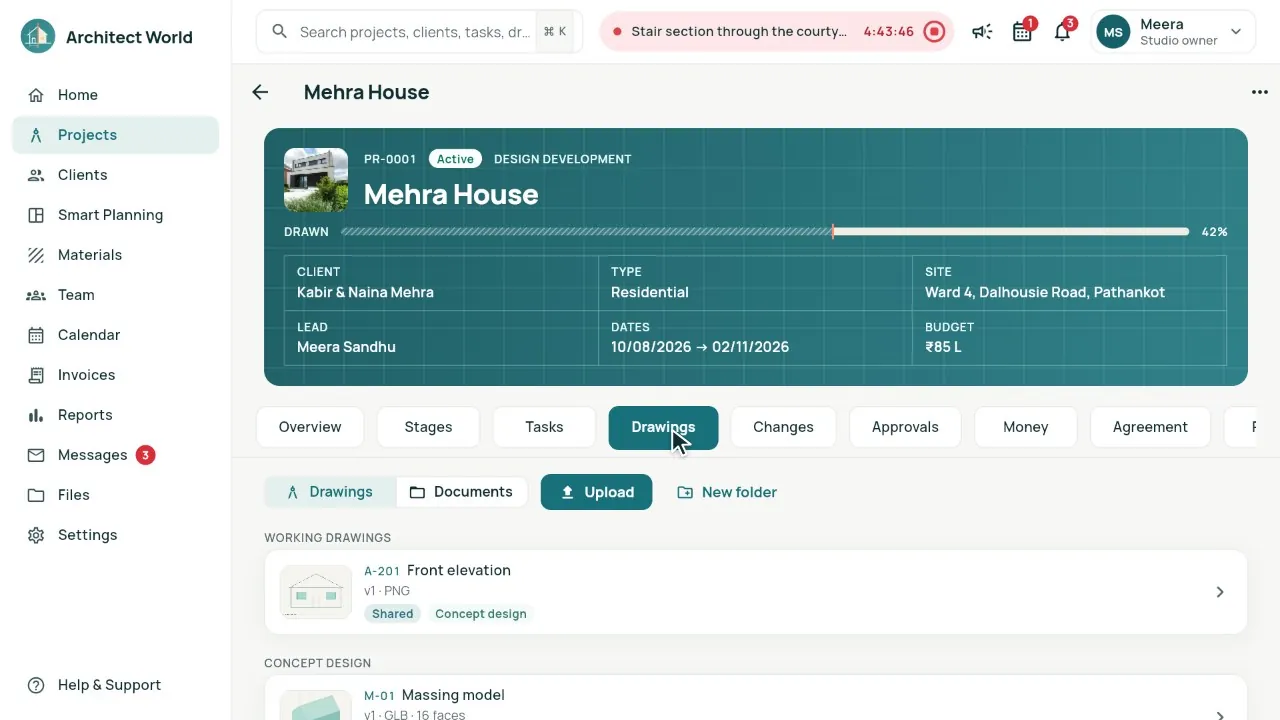Open Smart Planning in the sidebar
The height and width of the screenshot is (720, 1280).
point(115,215)
